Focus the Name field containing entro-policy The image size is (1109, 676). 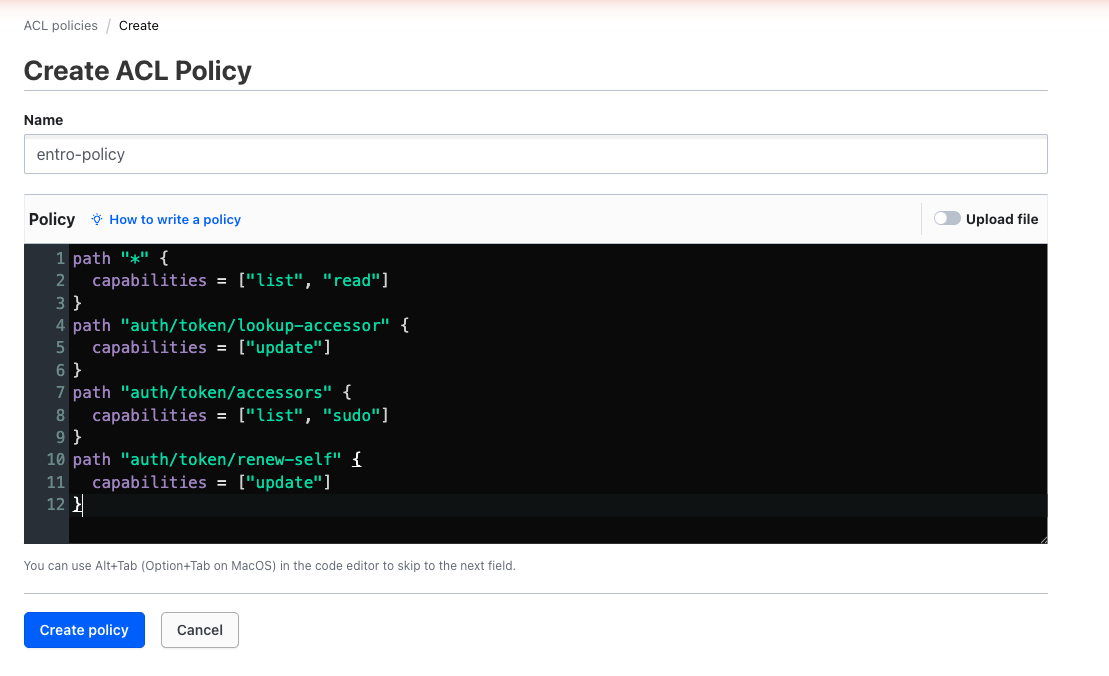[x=535, y=154]
